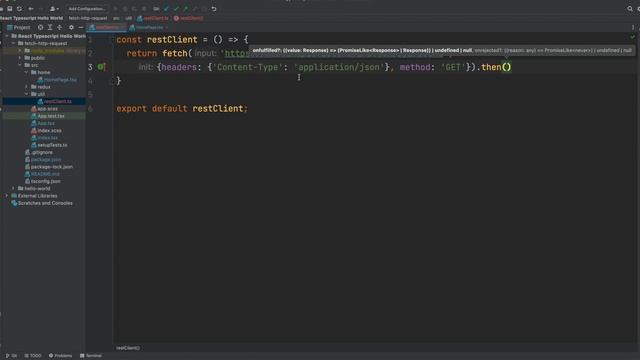Open the Terminal tool window button
Viewport: 640px width, 360px height.
(91, 356)
